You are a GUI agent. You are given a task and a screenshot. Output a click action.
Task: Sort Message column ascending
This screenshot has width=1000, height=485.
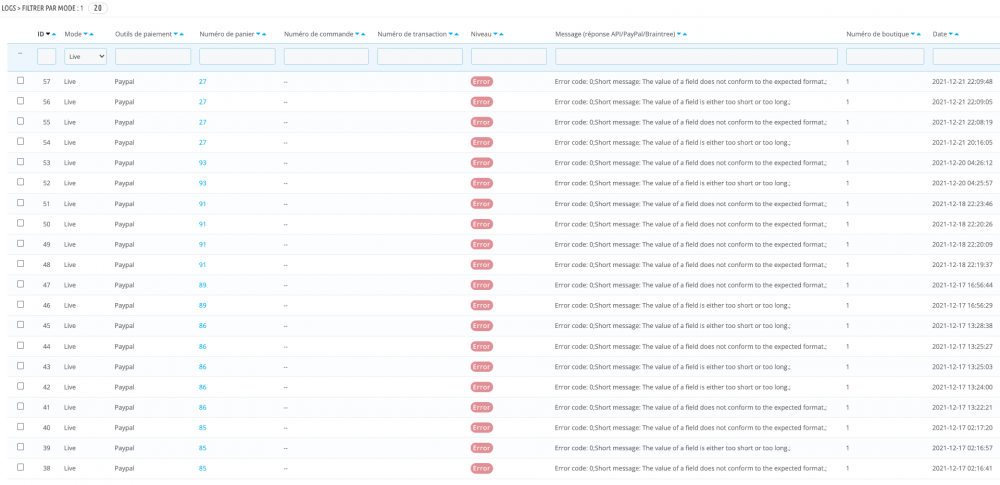[x=684, y=34]
